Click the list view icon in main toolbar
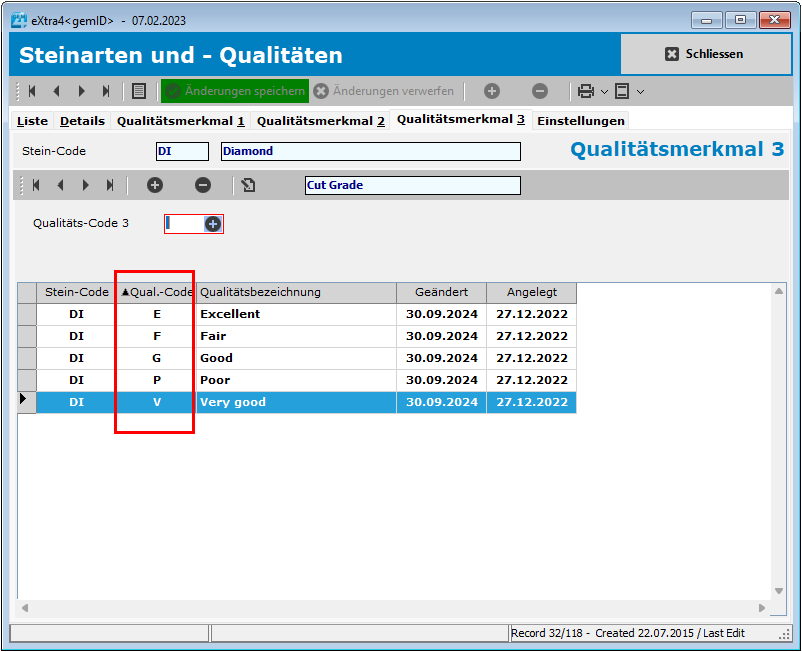Image resolution: width=802 pixels, height=652 pixels. (139, 91)
